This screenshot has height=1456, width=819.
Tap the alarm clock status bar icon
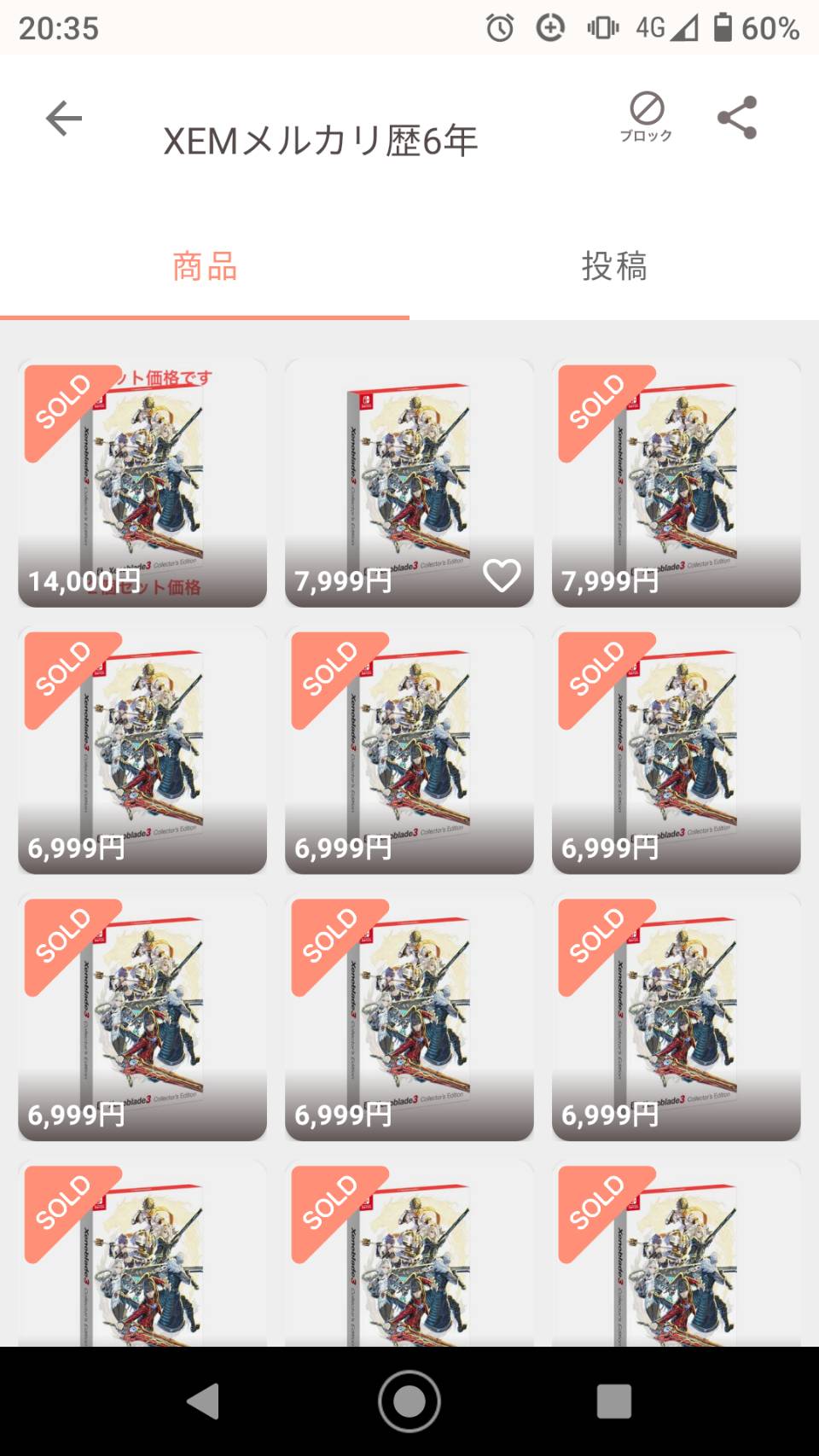coord(500,28)
